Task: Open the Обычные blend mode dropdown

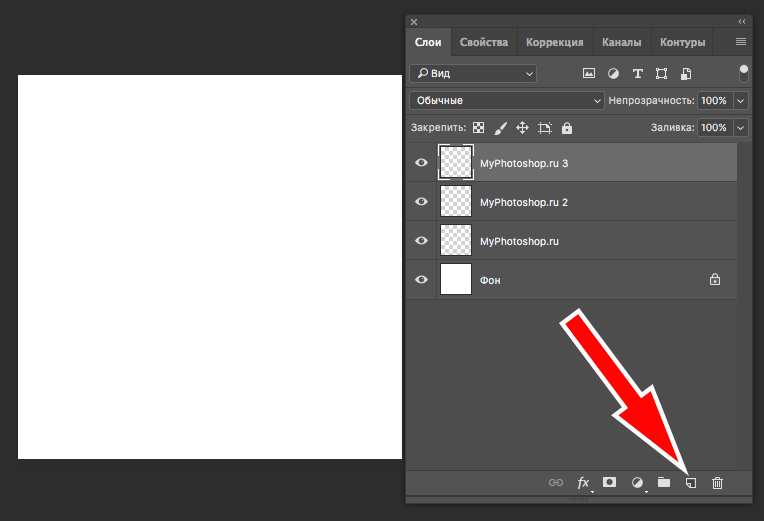Action: tap(507, 101)
